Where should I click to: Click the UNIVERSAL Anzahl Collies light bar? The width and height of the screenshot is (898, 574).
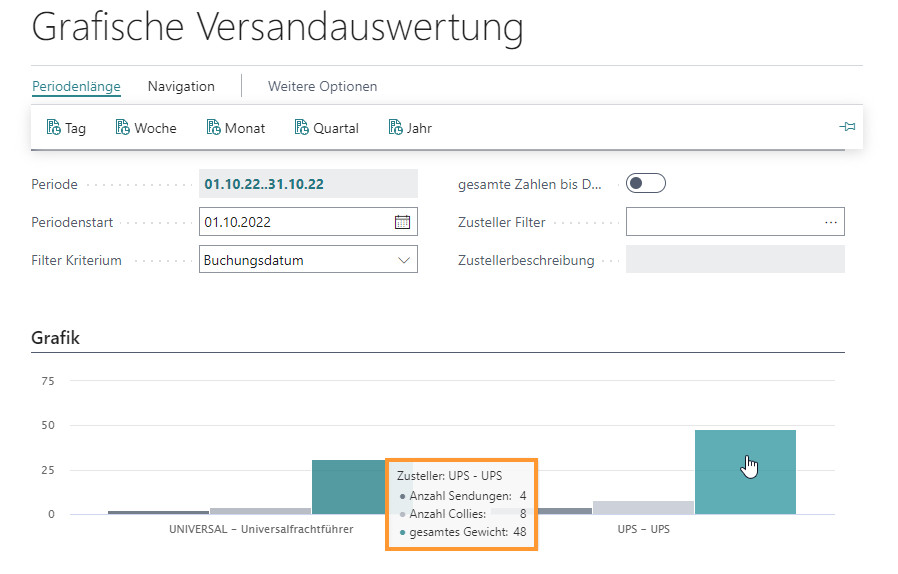pyautogui.click(x=260, y=511)
